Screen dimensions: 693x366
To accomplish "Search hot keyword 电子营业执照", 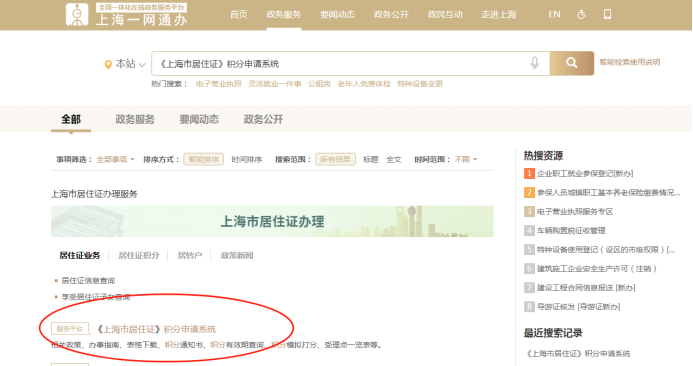I will pyautogui.click(x=219, y=84).
